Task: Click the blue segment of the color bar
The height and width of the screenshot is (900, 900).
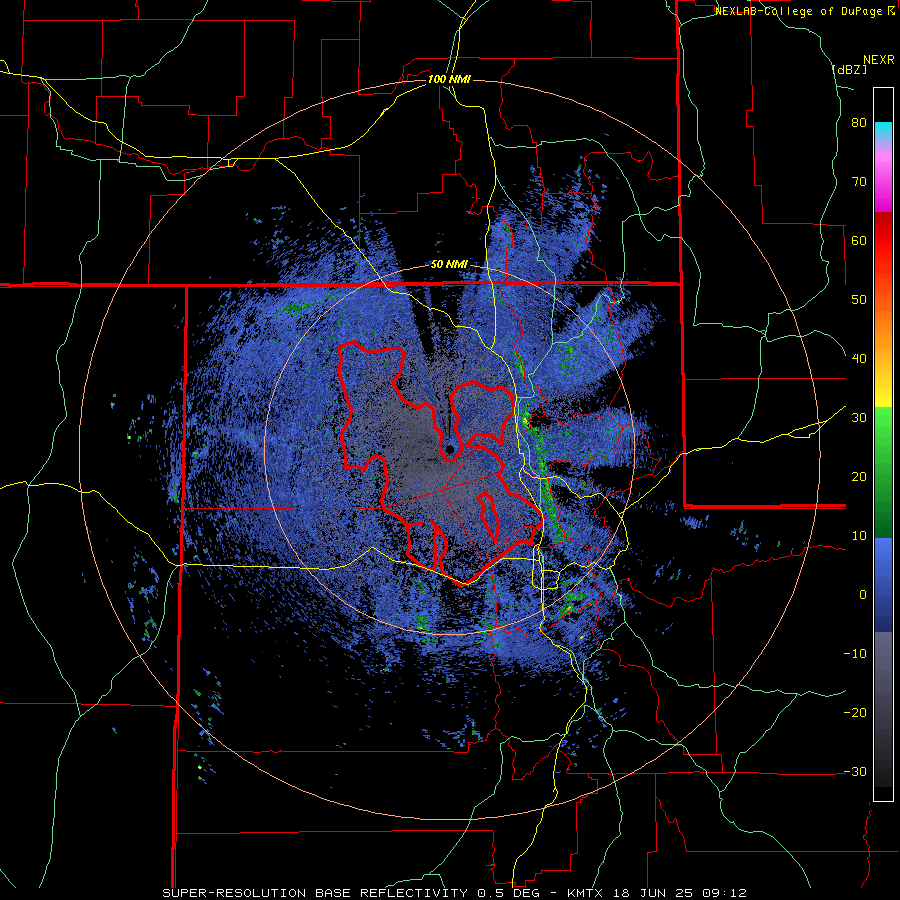Action: pos(883,585)
